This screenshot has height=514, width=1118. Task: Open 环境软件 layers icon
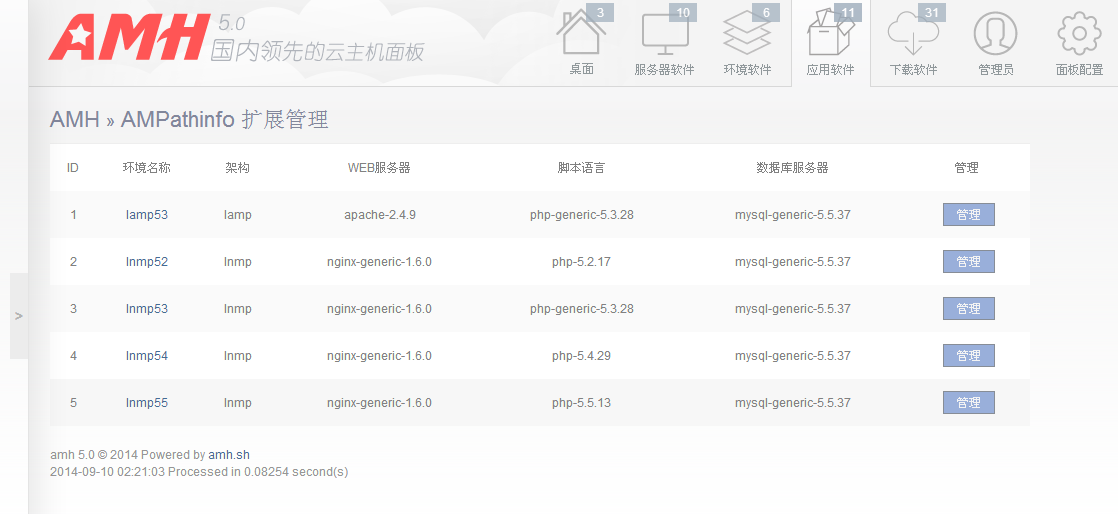pyautogui.click(x=747, y=35)
